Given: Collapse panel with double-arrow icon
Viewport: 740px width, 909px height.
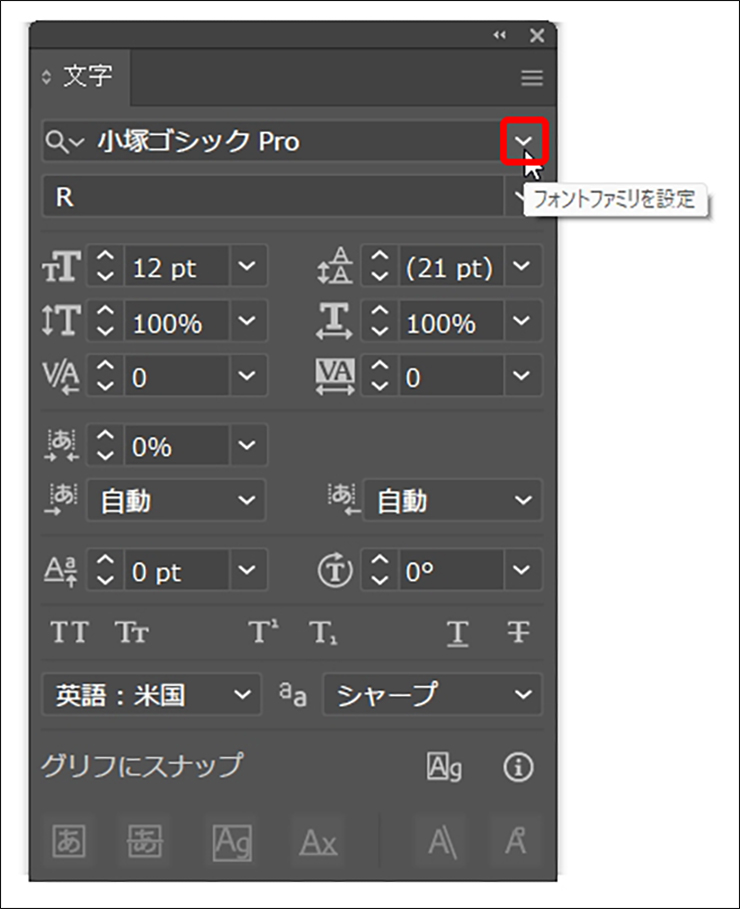Looking at the screenshot, I should 500,35.
